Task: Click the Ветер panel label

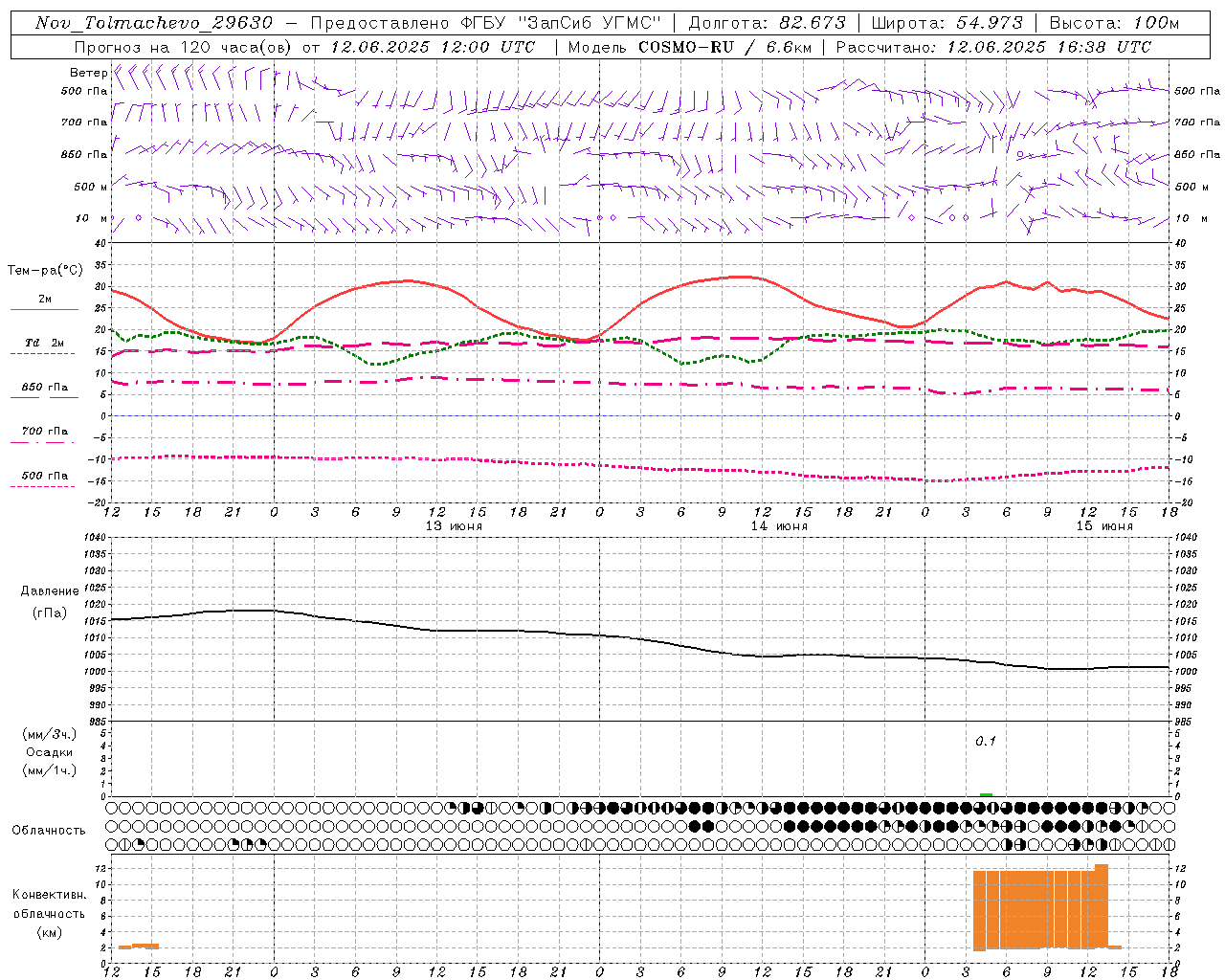Action: pyautogui.click(x=88, y=73)
